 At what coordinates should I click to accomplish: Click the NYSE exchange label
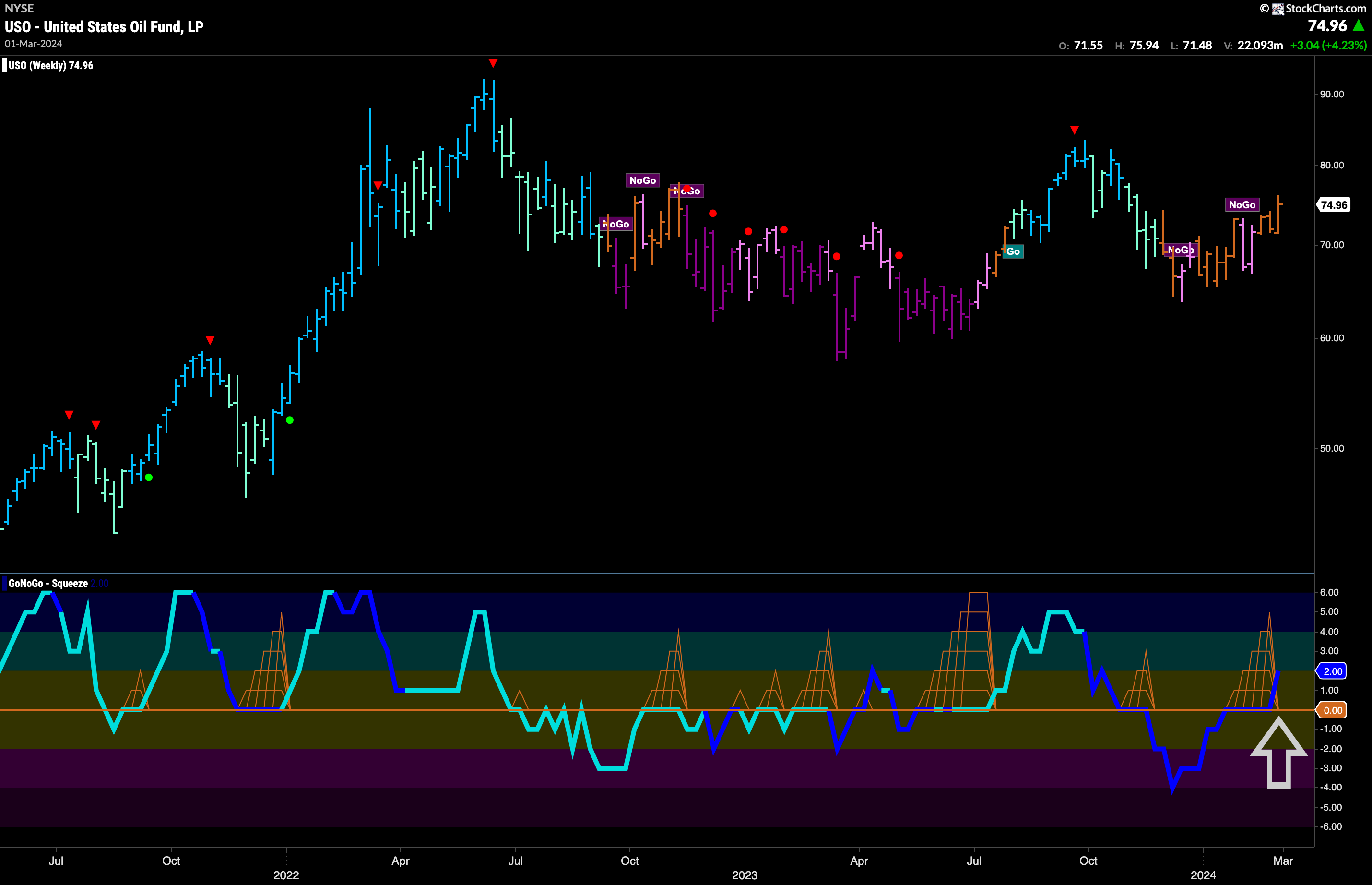click(x=19, y=8)
